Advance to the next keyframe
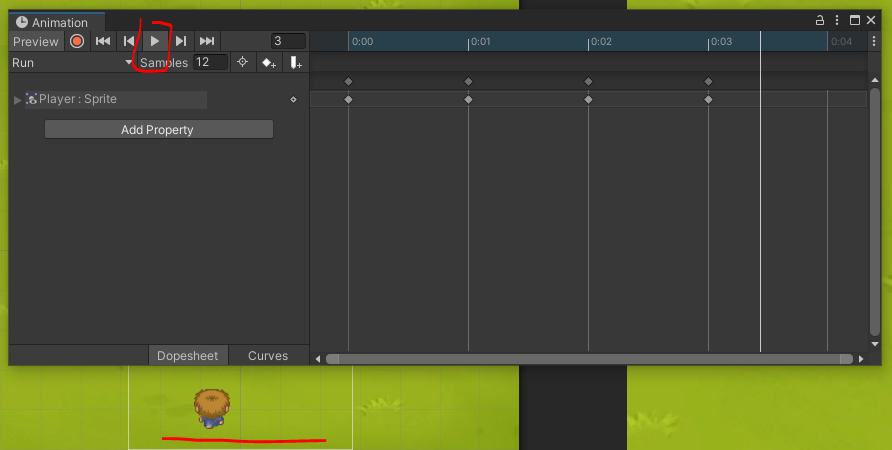The image size is (892, 450). pyautogui.click(x=181, y=41)
